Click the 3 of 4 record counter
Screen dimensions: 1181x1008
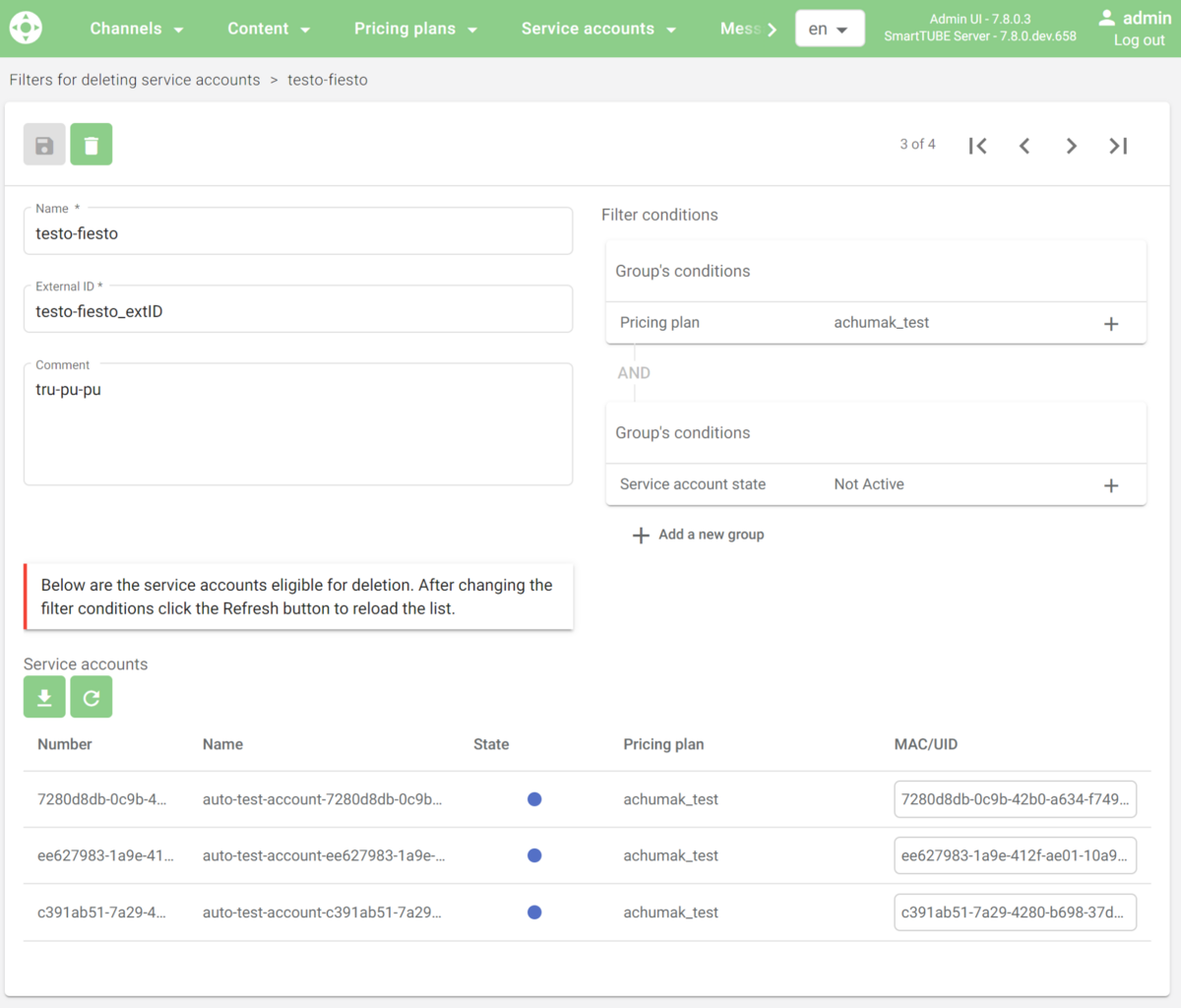point(917,145)
